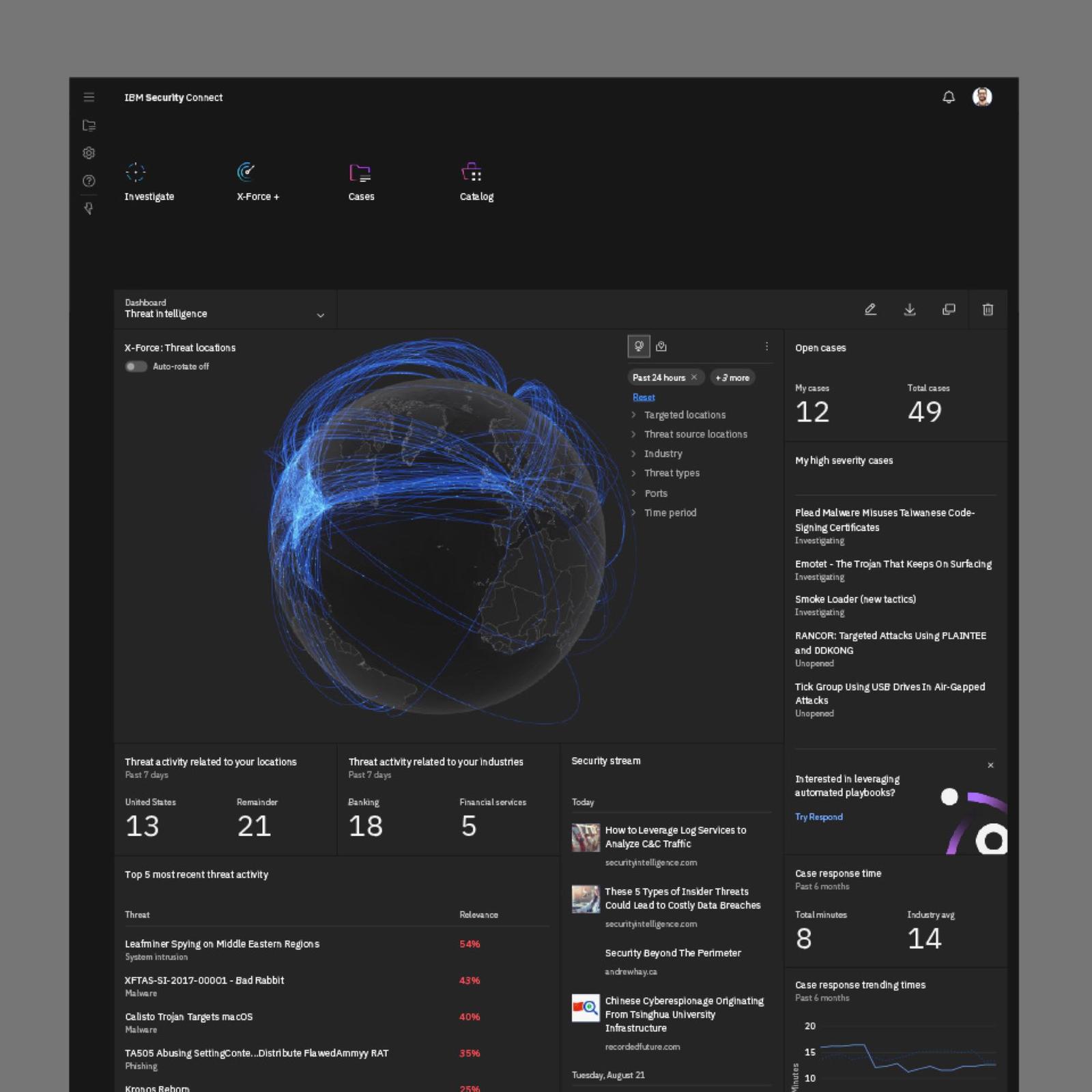The width and height of the screenshot is (1092, 1092).
Task: Remove the Past 24 hours filter chip
Action: (x=694, y=377)
